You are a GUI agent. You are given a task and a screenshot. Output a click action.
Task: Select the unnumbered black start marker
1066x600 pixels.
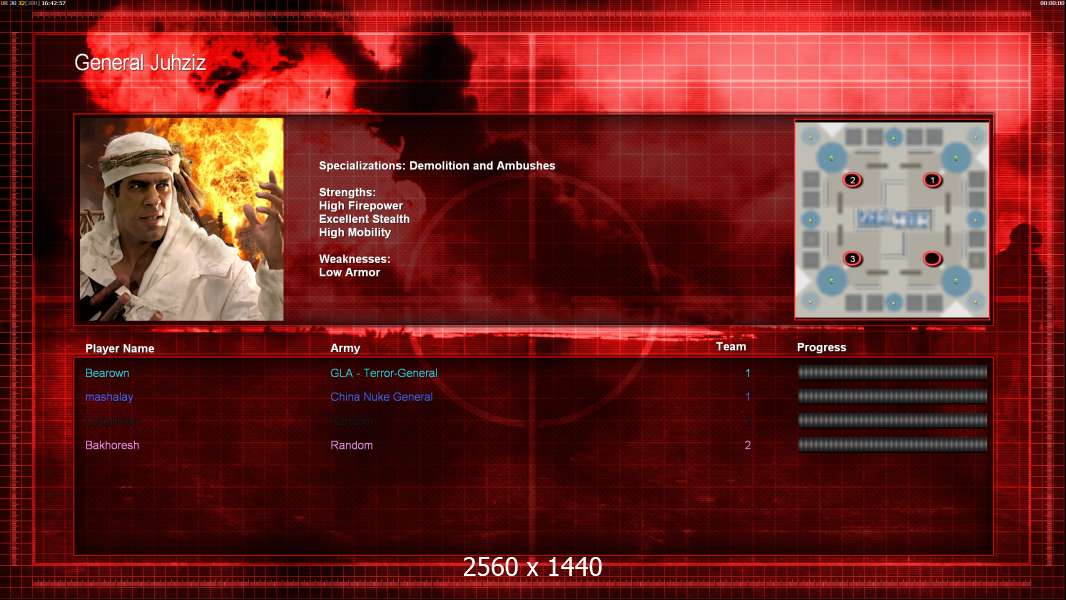[x=933, y=259]
